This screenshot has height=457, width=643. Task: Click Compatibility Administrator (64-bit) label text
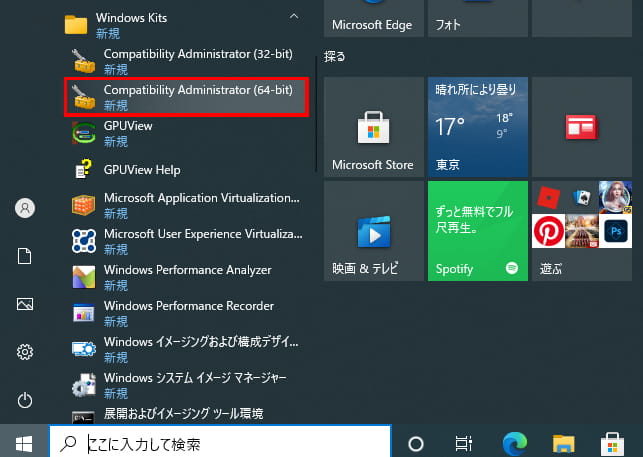tap(198, 90)
